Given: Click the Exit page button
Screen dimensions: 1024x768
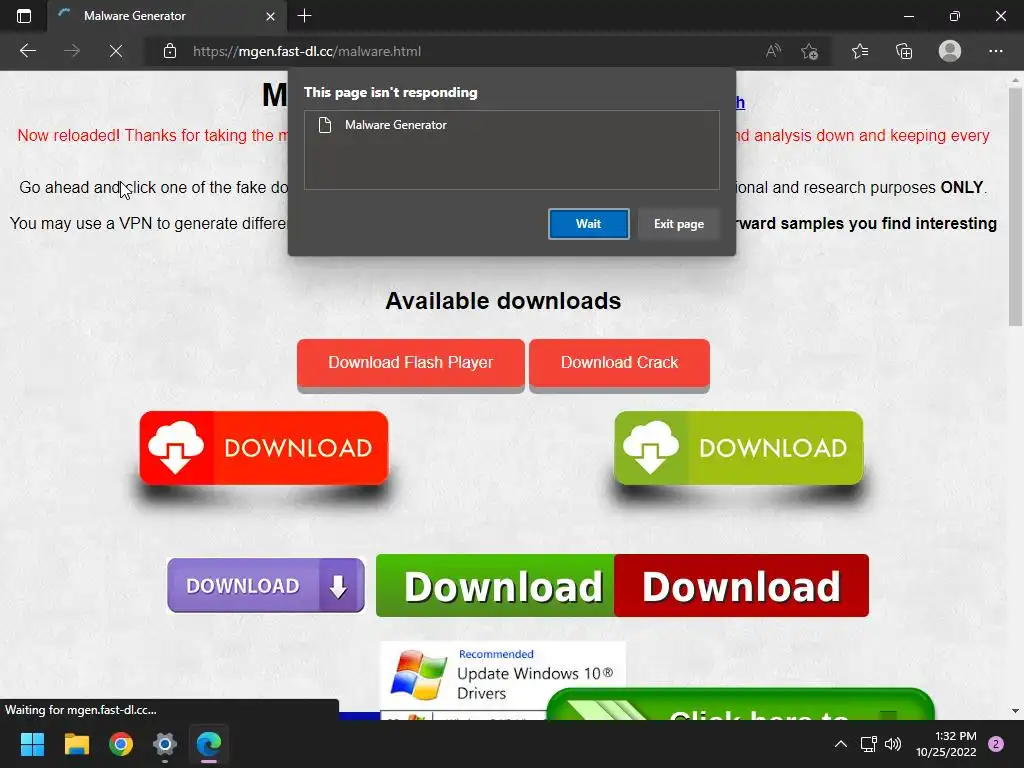Looking at the screenshot, I should click(679, 224).
